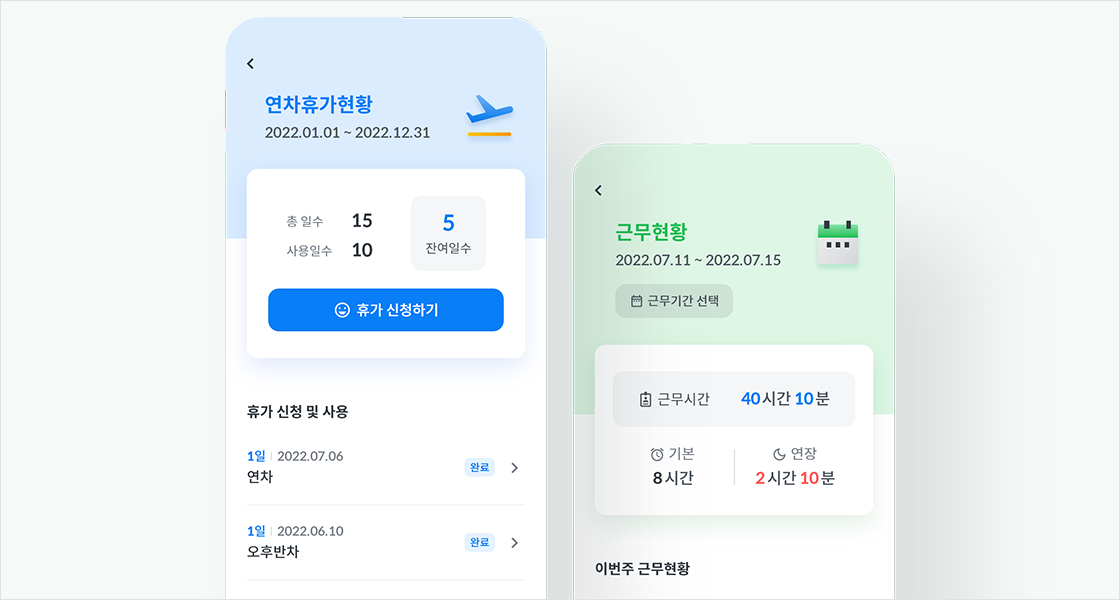Click the badge icon next to 근무시간
This screenshot has height=600, width=1120.
[645, 399]
